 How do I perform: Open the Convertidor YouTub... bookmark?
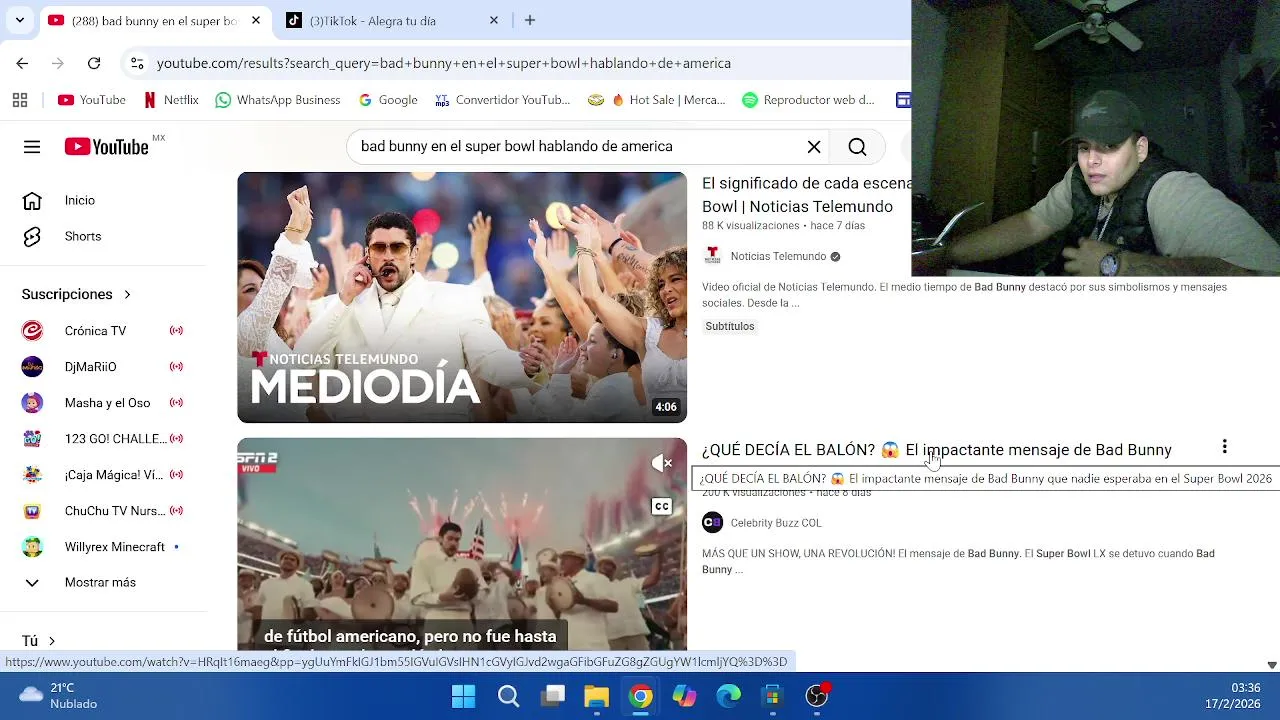502,100
